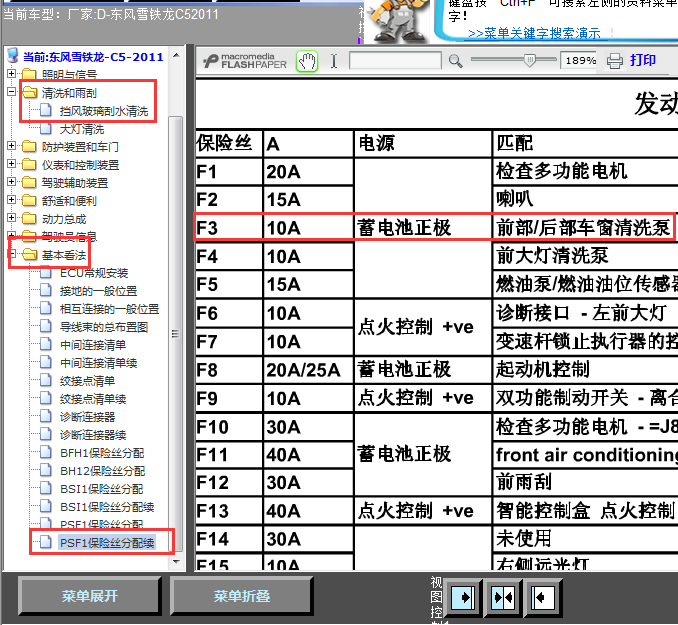
Task: Open BFH1保险丝分配 tree item
Action: pos(102,453)
